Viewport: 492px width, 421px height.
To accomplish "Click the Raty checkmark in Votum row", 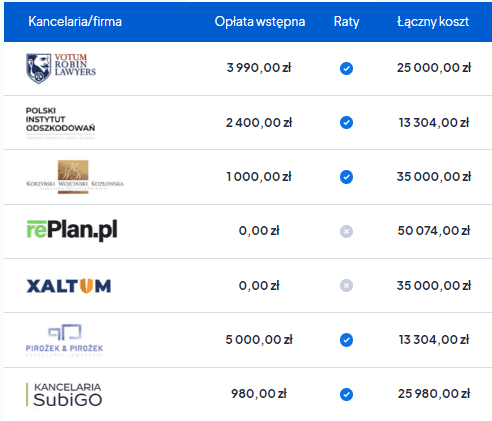I will tap(346, 68).
